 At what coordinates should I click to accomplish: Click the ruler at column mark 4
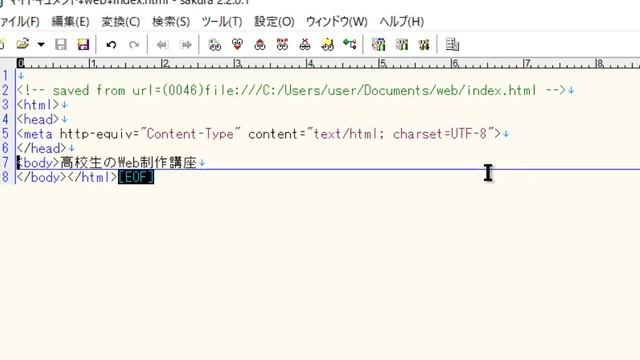(311, 63)
